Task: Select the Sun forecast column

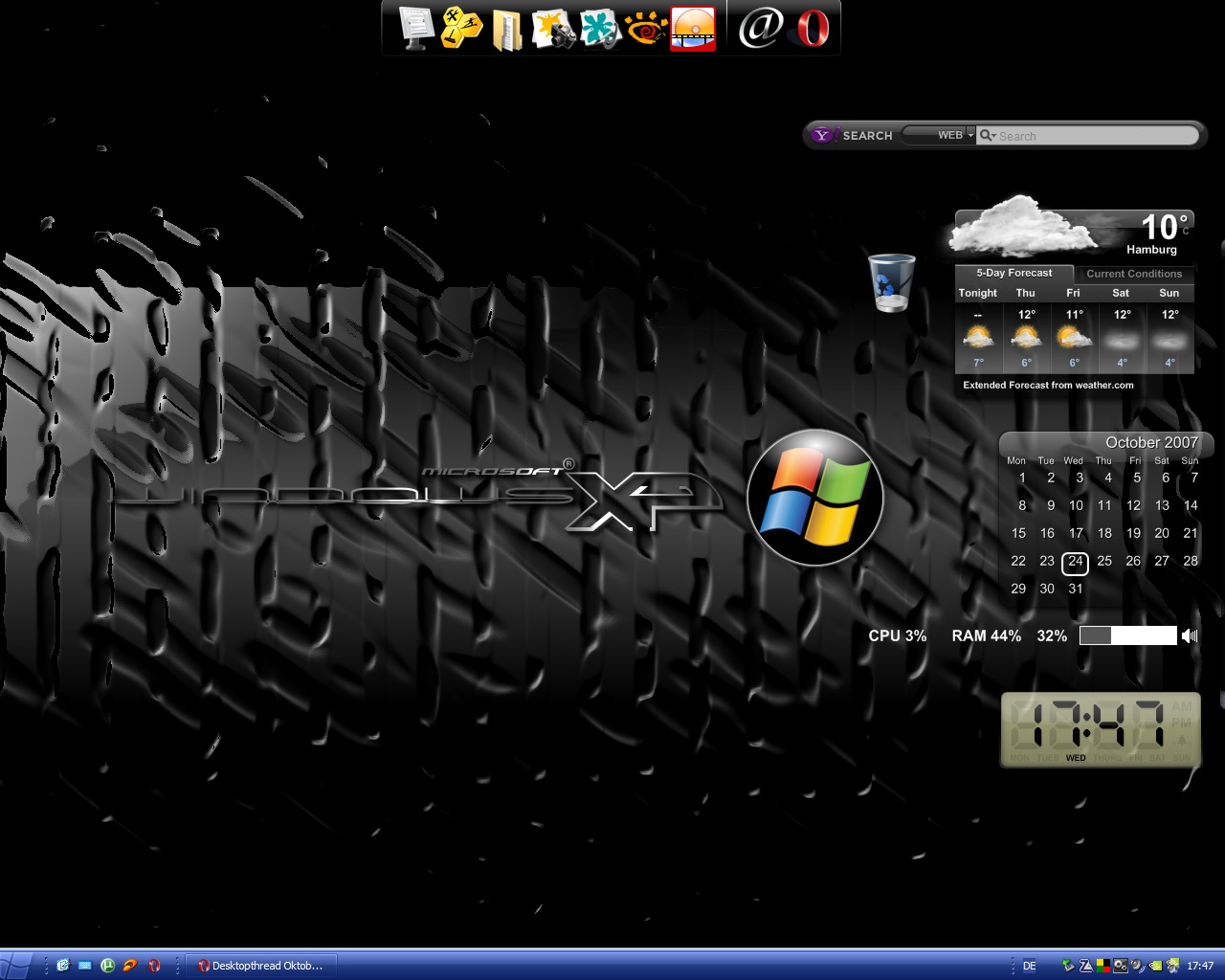Action: click(1169, 330)
